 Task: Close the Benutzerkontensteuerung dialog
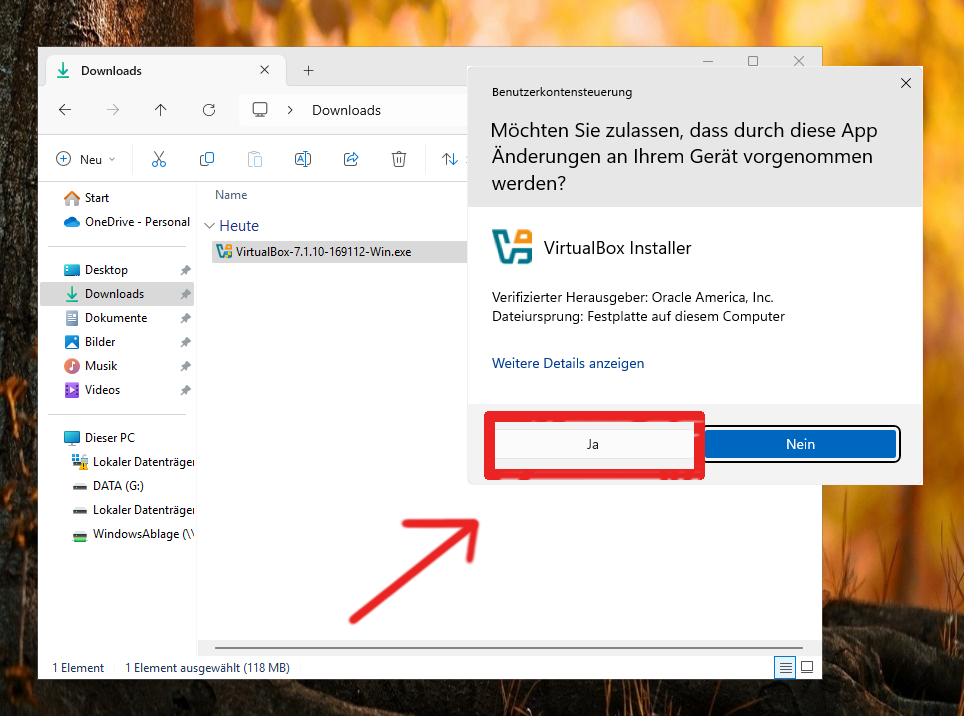pyautogui.click(x=906, y=83)
